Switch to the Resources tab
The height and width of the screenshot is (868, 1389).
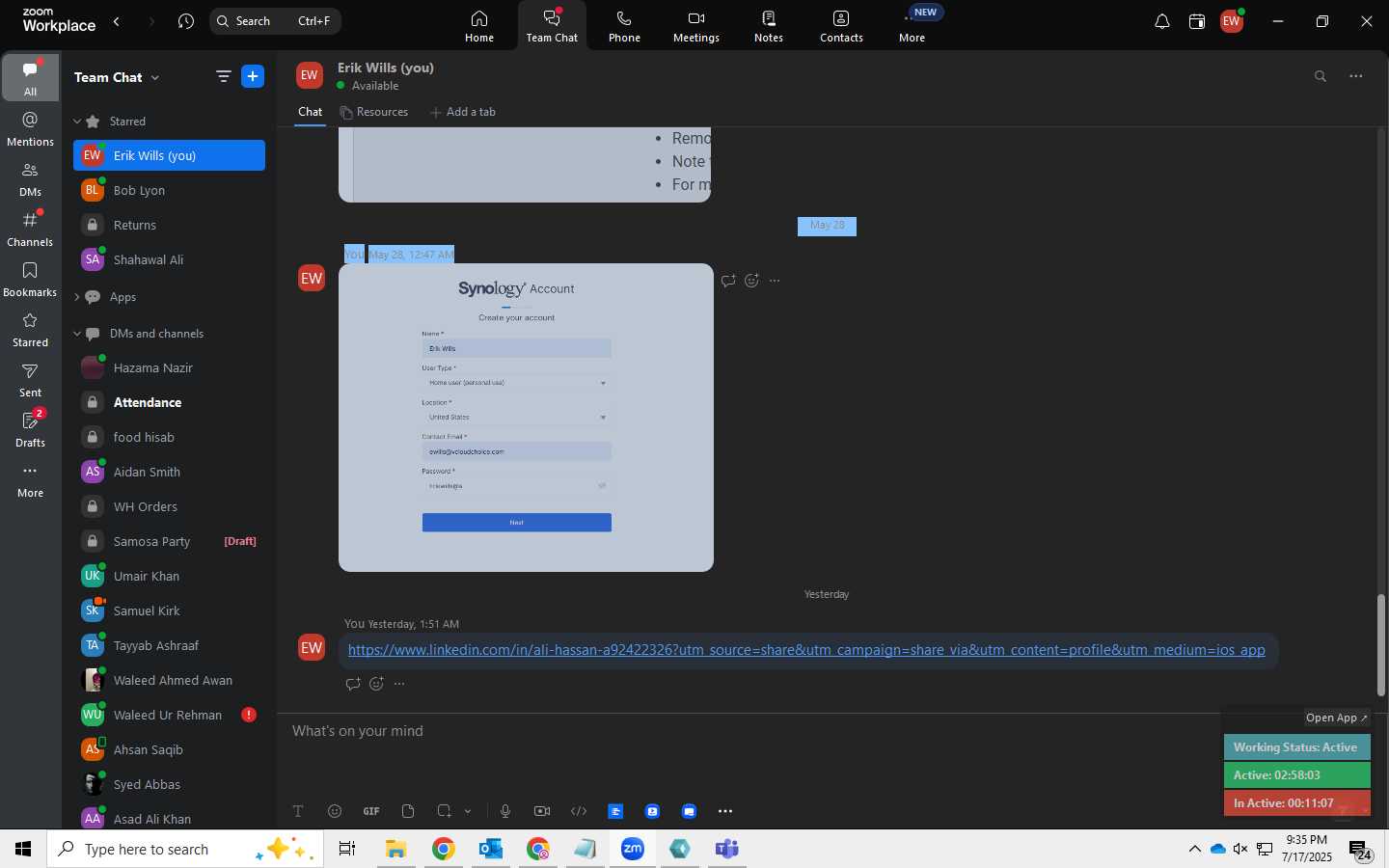(373, 112)
